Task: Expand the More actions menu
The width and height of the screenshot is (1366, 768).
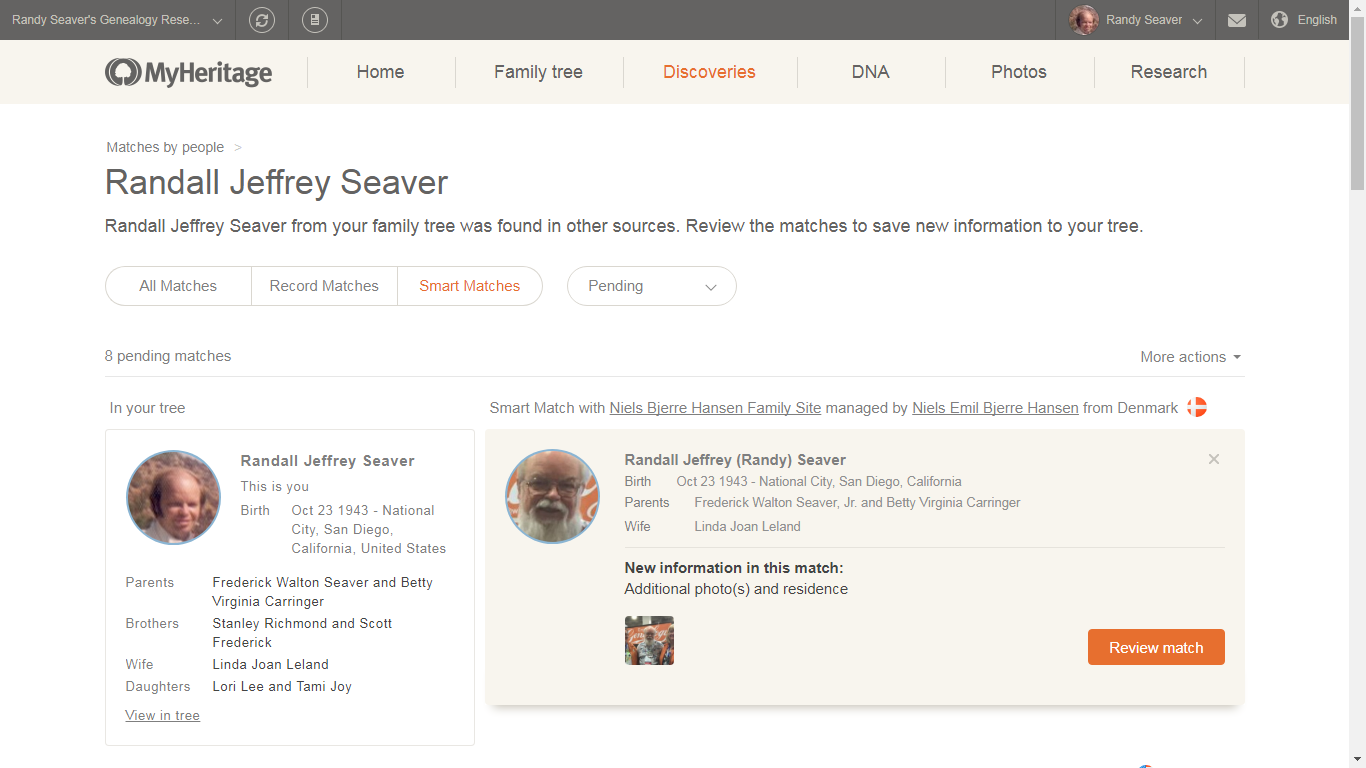Action: click(1191, 357)
